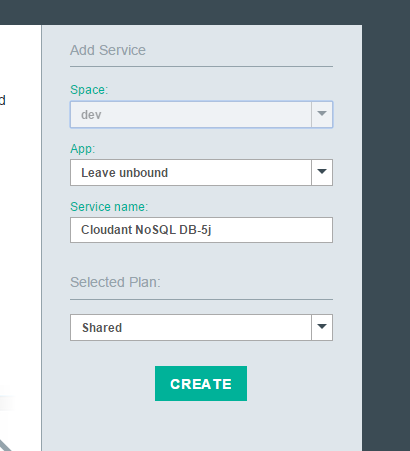Click the "Leave unbound" App field

point(201,172)
